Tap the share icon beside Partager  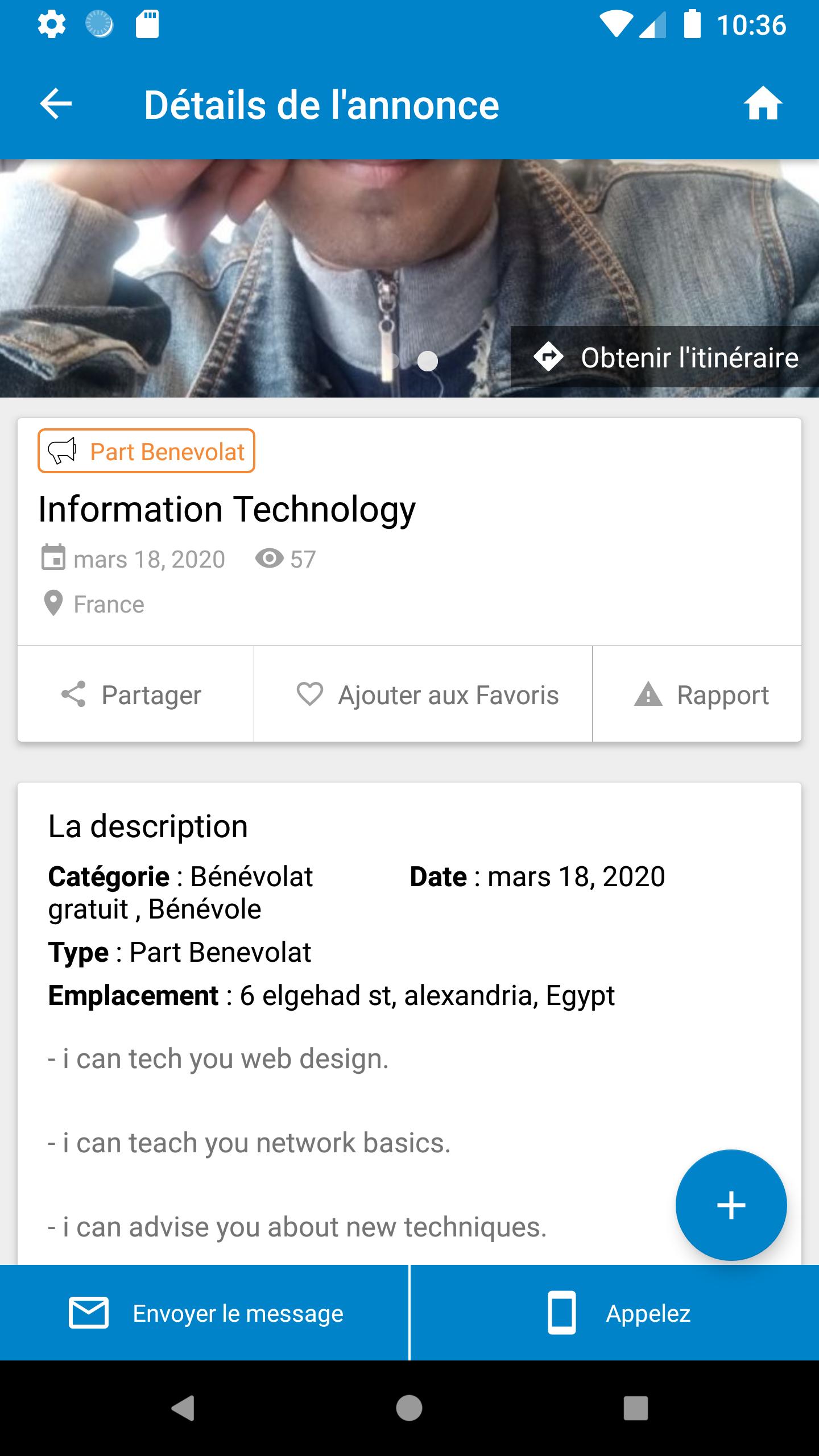[73, 694]
